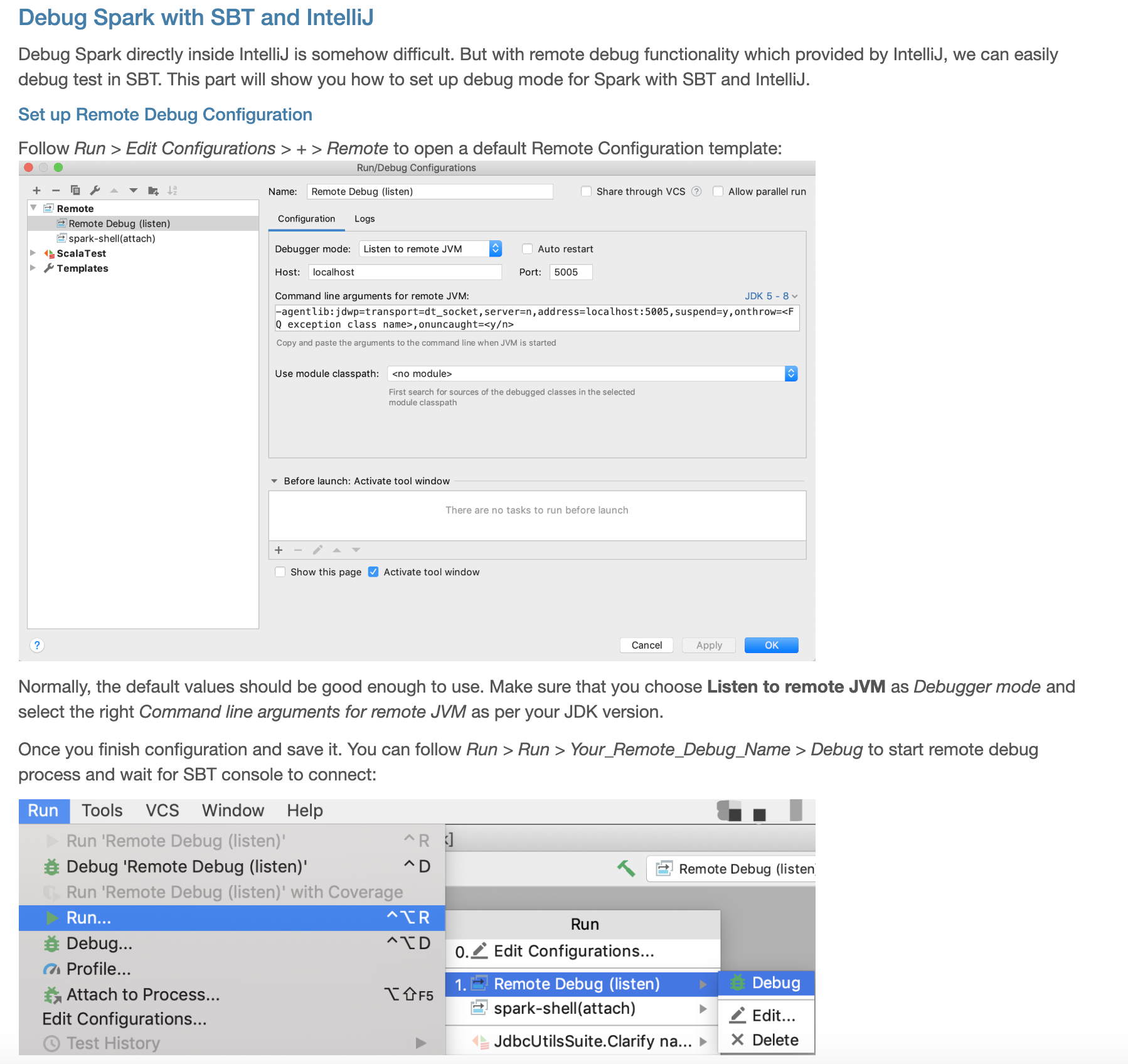Open the Remote Debug (listen) run configuration selector
1128x1064 pixels.
(x=731, y=869)
